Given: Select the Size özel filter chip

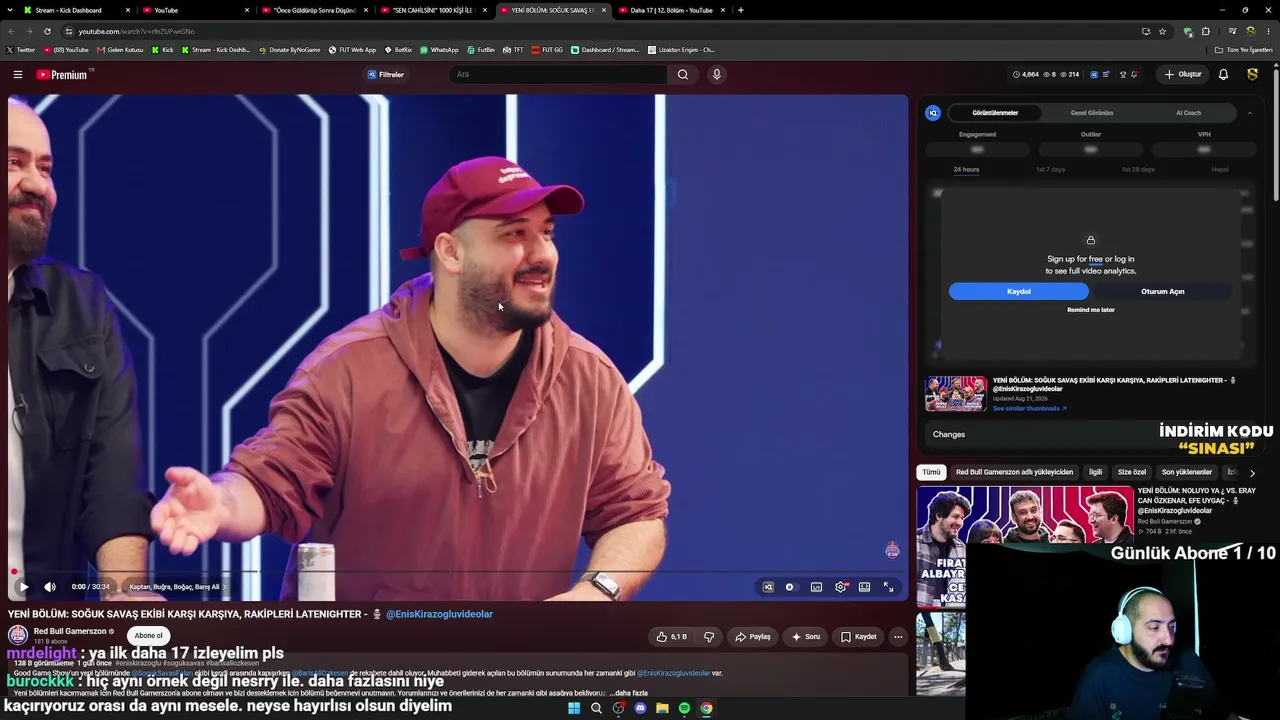Looking at the screenshot, I should [x=1132, y=472].
